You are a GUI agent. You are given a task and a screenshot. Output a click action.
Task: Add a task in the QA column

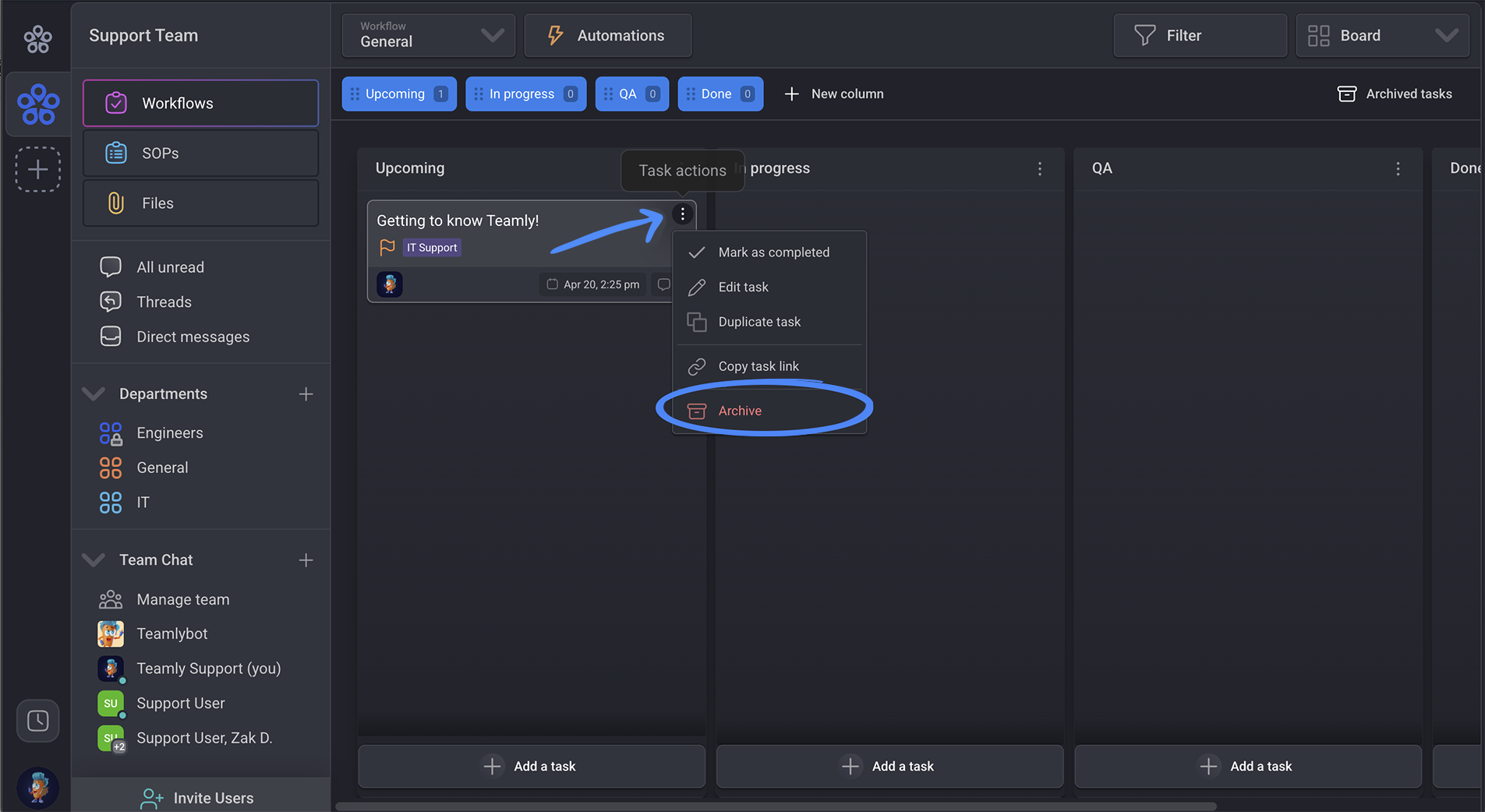coord(1248,766)
